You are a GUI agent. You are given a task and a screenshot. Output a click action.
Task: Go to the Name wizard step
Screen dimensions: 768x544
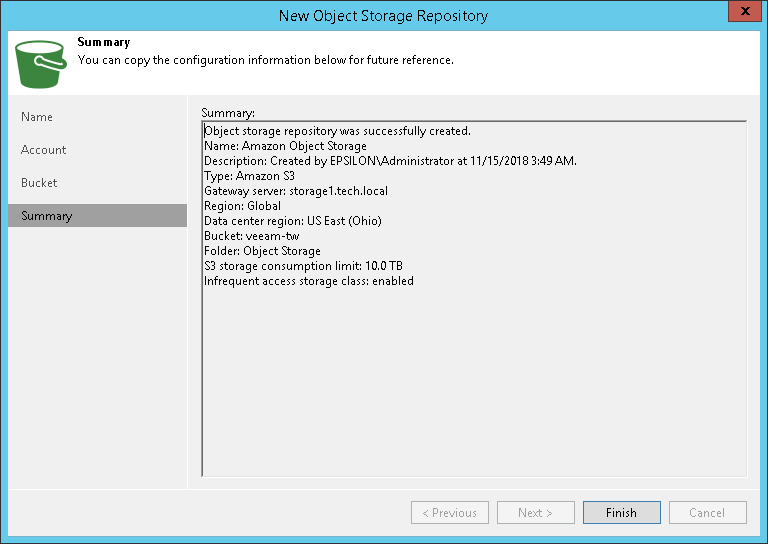pyautogui.click(x=37, y=117)
